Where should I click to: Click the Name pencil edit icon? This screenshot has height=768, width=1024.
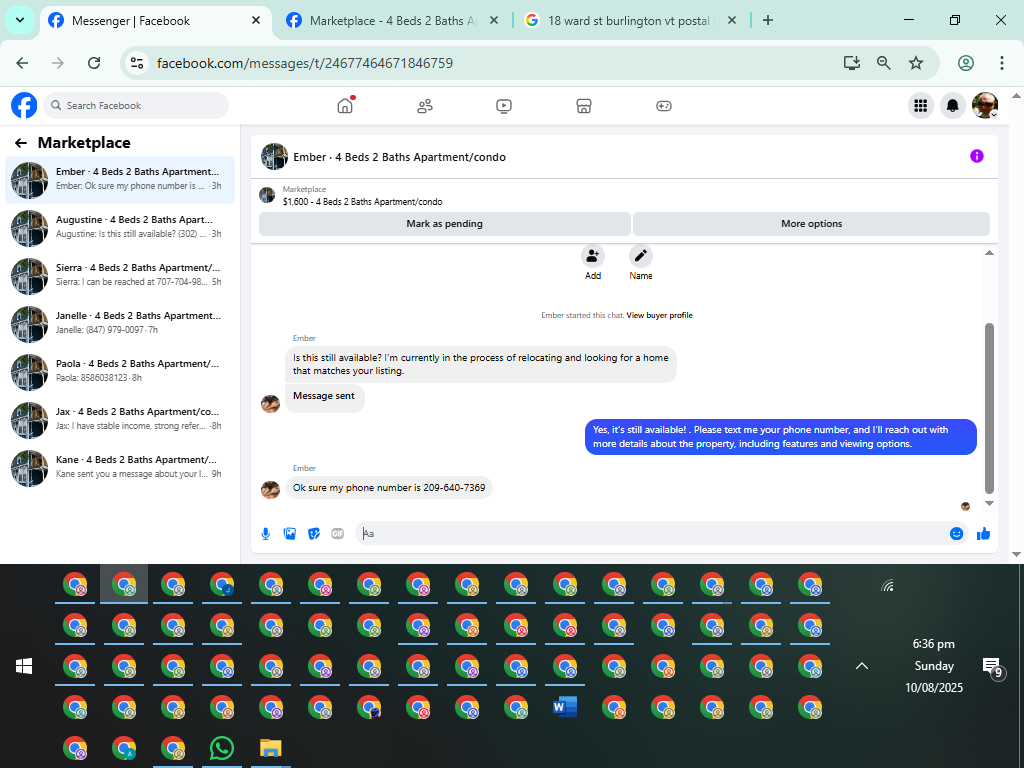[x=641, y=256]
